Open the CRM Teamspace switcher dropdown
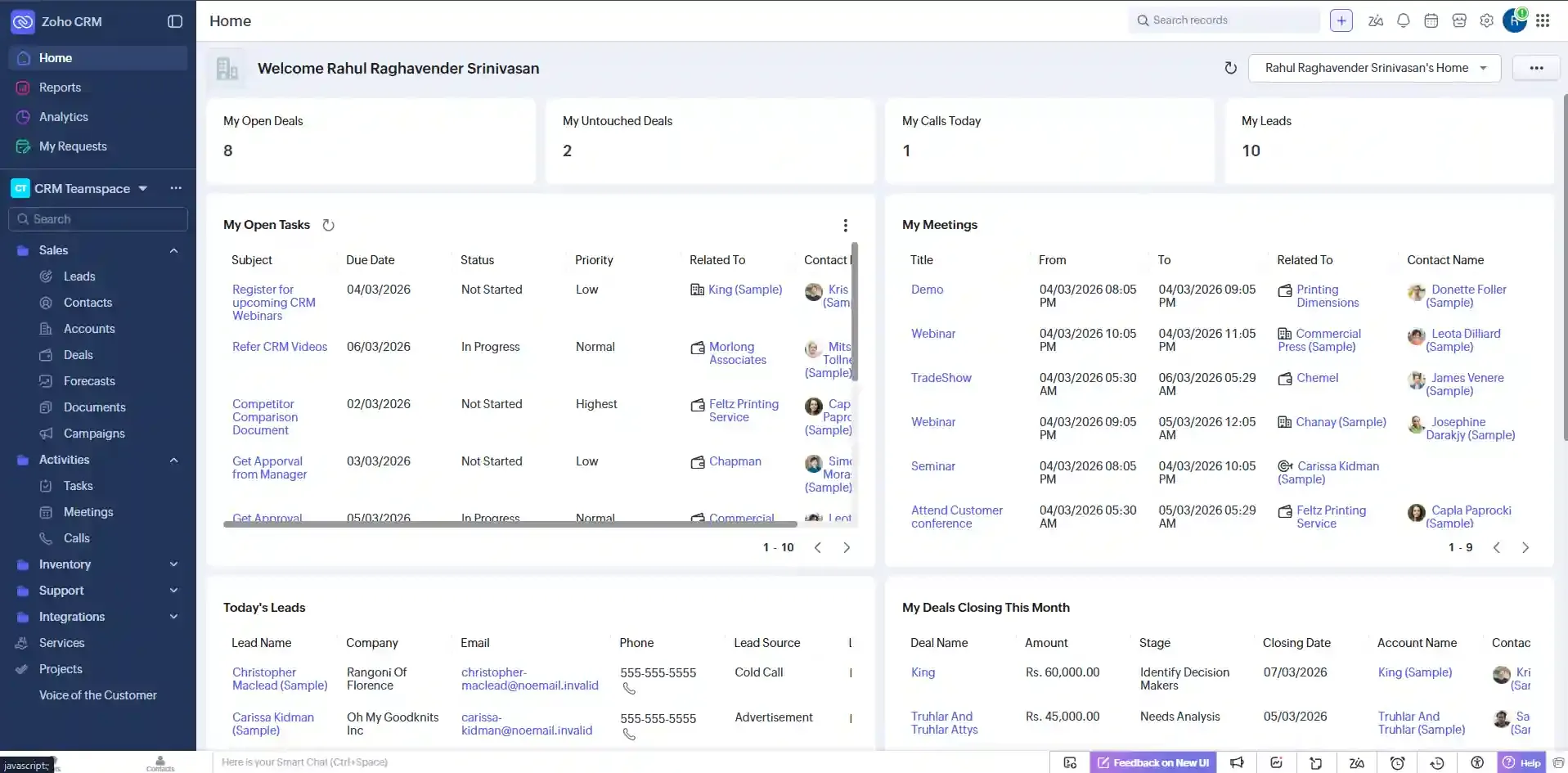Image resolution: width=1568 pixels, height=773 pixels. point(143,188)
